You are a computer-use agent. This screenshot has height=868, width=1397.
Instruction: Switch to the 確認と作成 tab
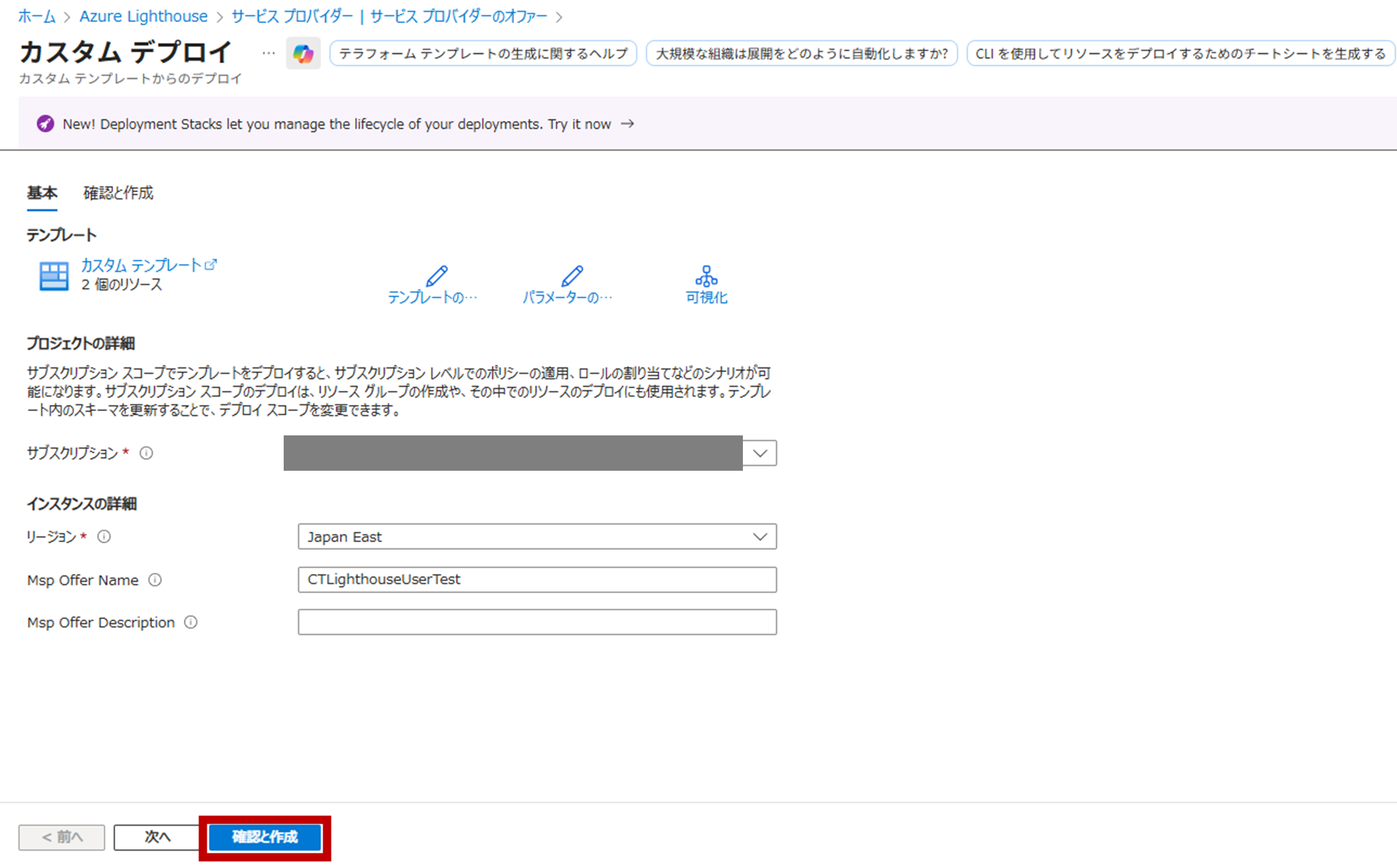pos(118,193)
